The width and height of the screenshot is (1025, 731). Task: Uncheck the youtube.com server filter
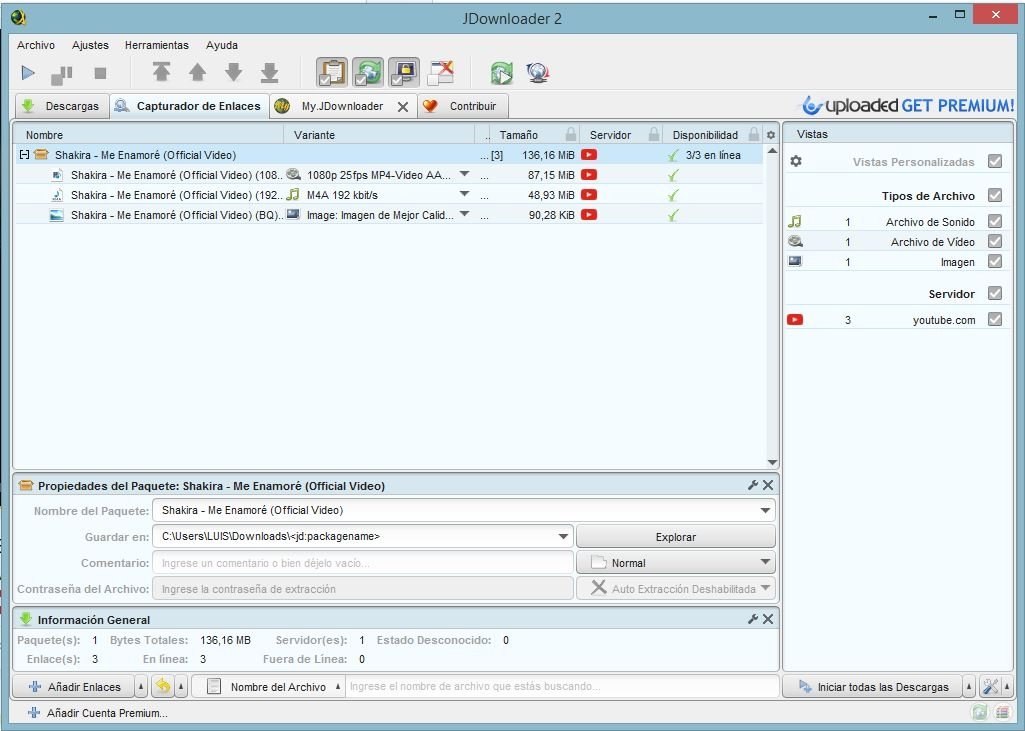[x=995, y=319]
